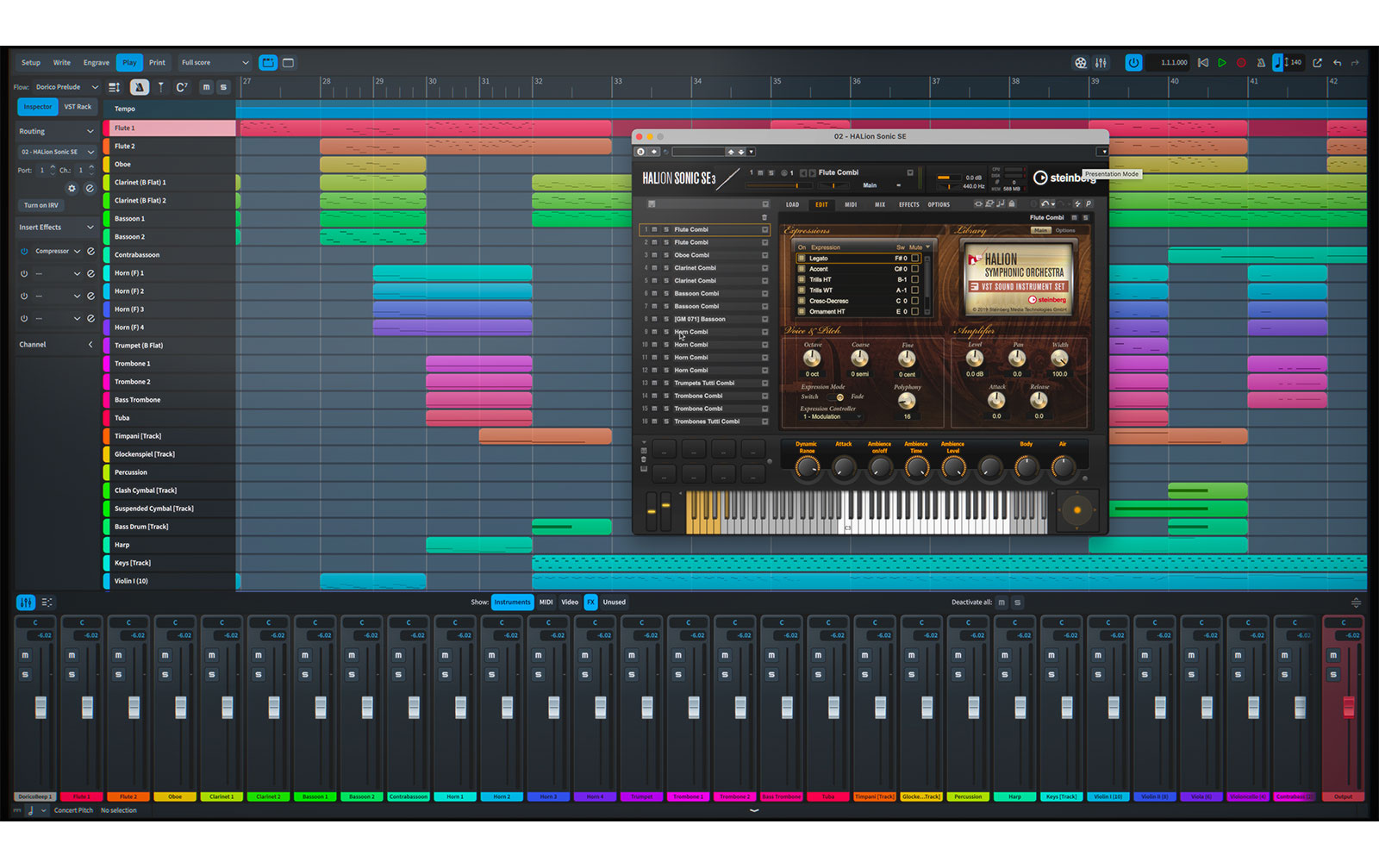Select the Flute 1 track header

click(x=170, y=128)
